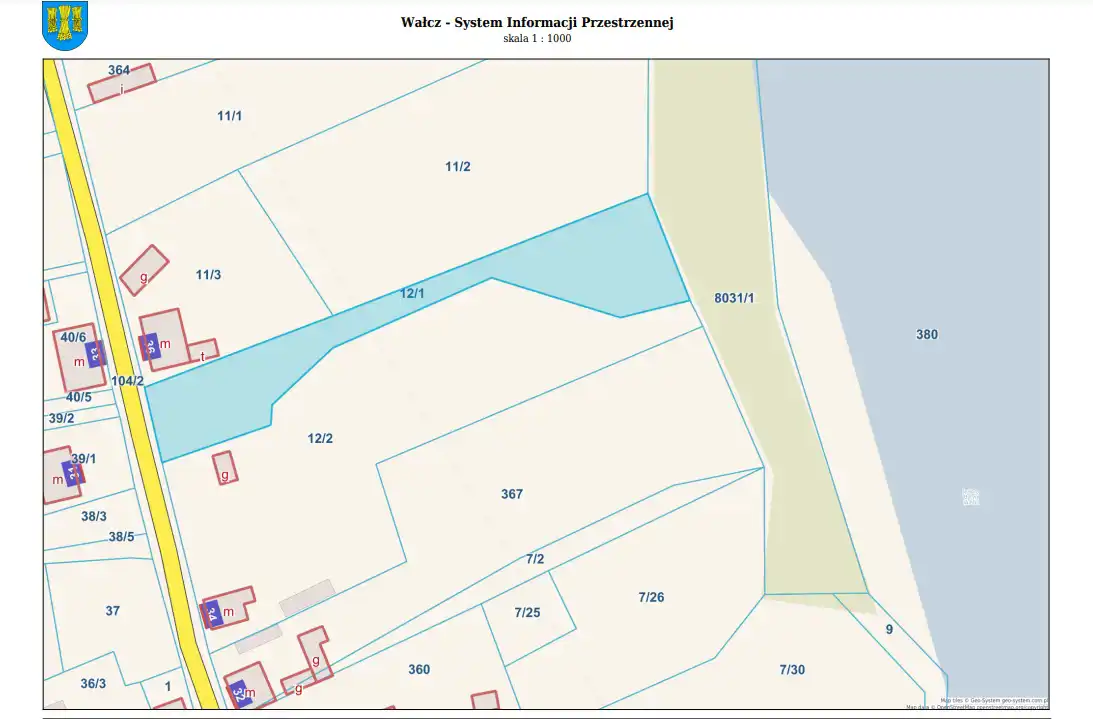Select the green parcel 8031/1
The width and height of the screenshot is (1093, 719).
click(x=735, y=298)
